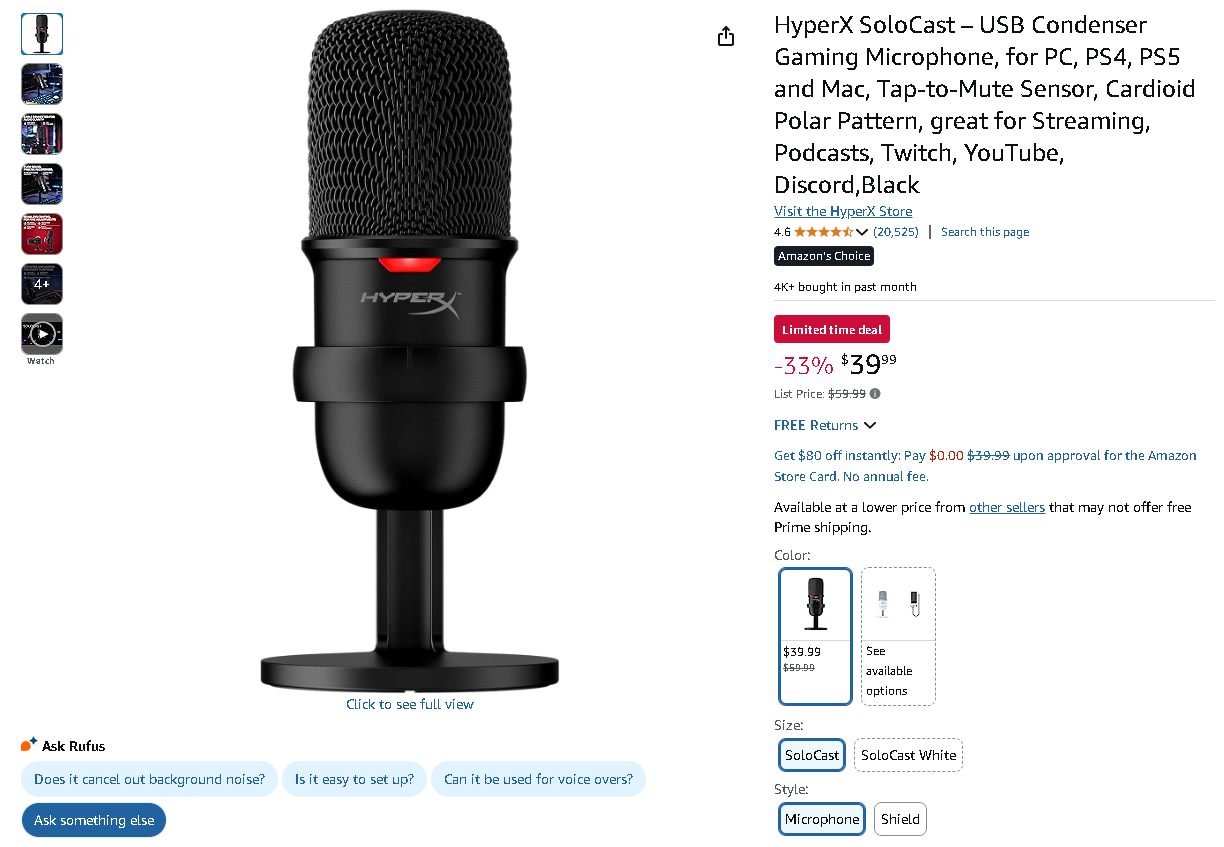Select the first microphone thumbnail image
The image size is (1224, 847).
point(42,34)
